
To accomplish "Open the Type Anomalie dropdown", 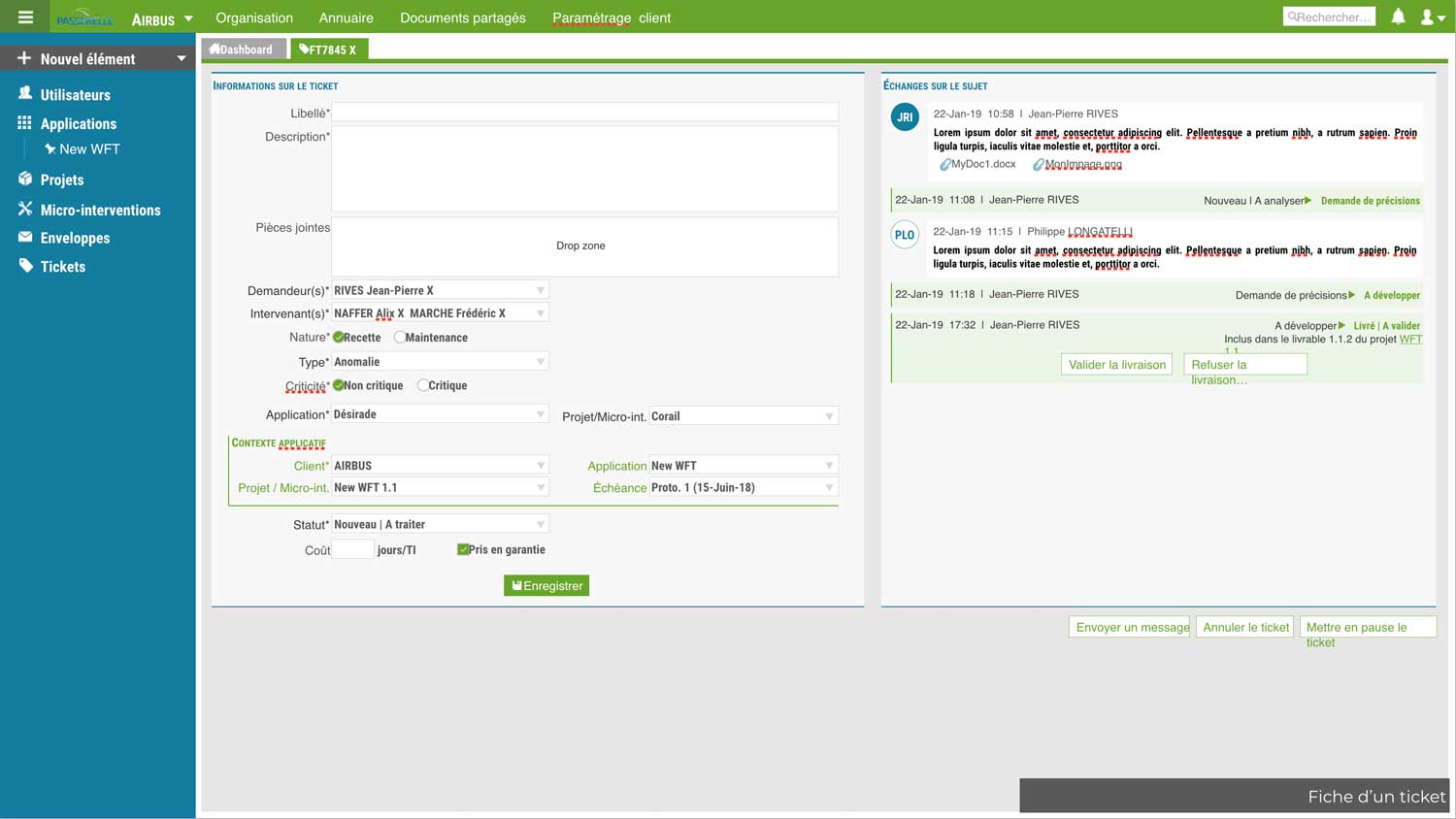I will 440,362.
